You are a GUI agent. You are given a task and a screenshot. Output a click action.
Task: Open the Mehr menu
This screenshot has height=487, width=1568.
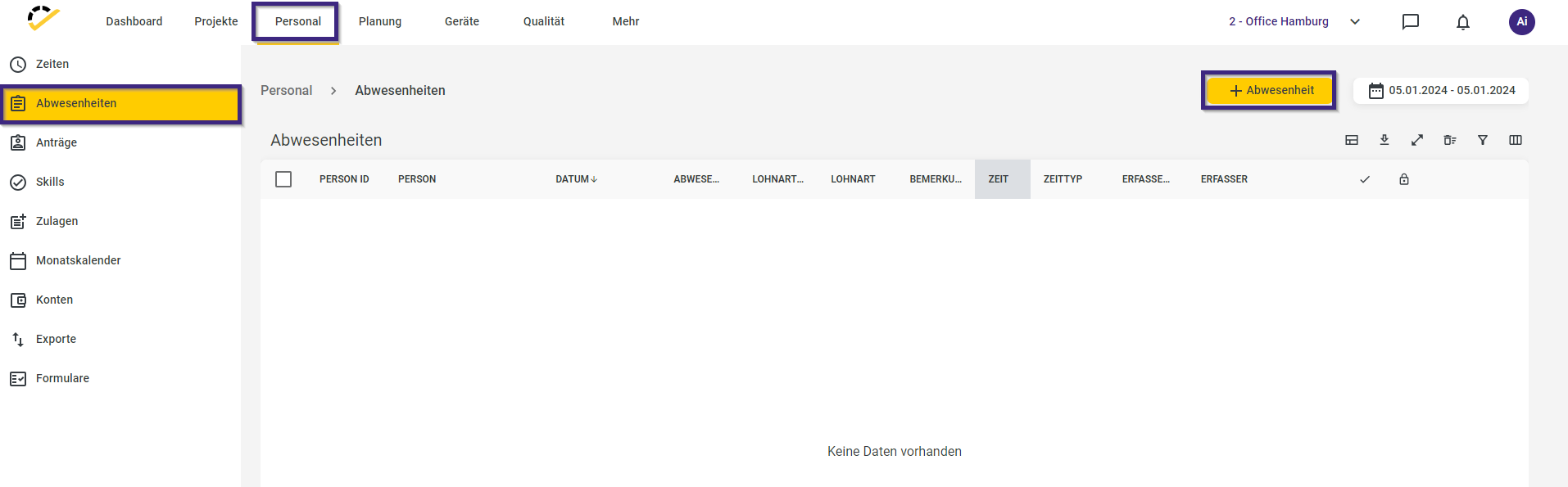point(625,22)
